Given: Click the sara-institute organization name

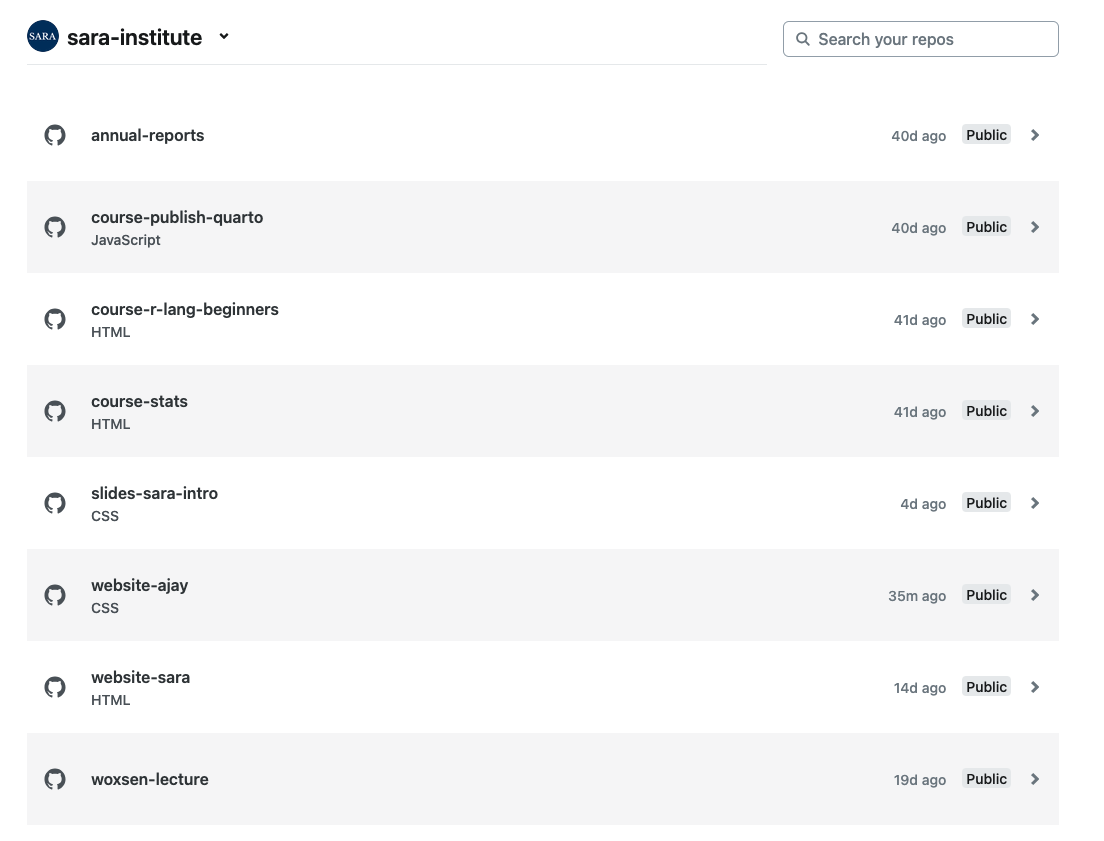Looking at the screenshot, I should 134,38.
